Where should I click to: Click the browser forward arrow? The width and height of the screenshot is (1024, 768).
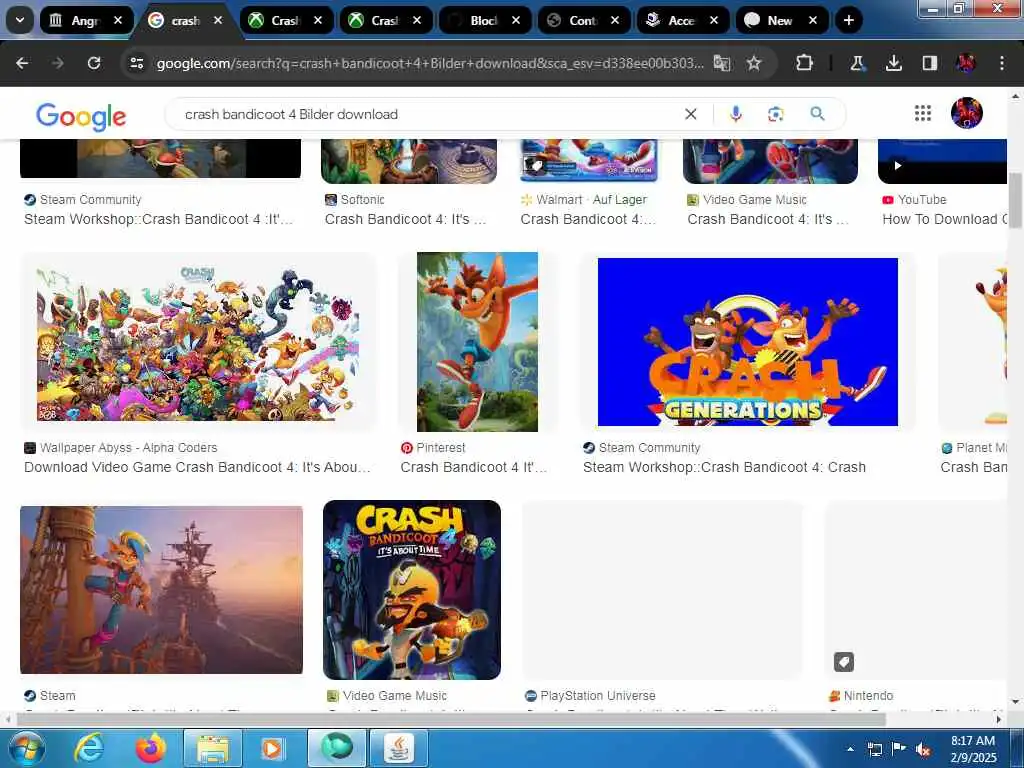[58, 63]
